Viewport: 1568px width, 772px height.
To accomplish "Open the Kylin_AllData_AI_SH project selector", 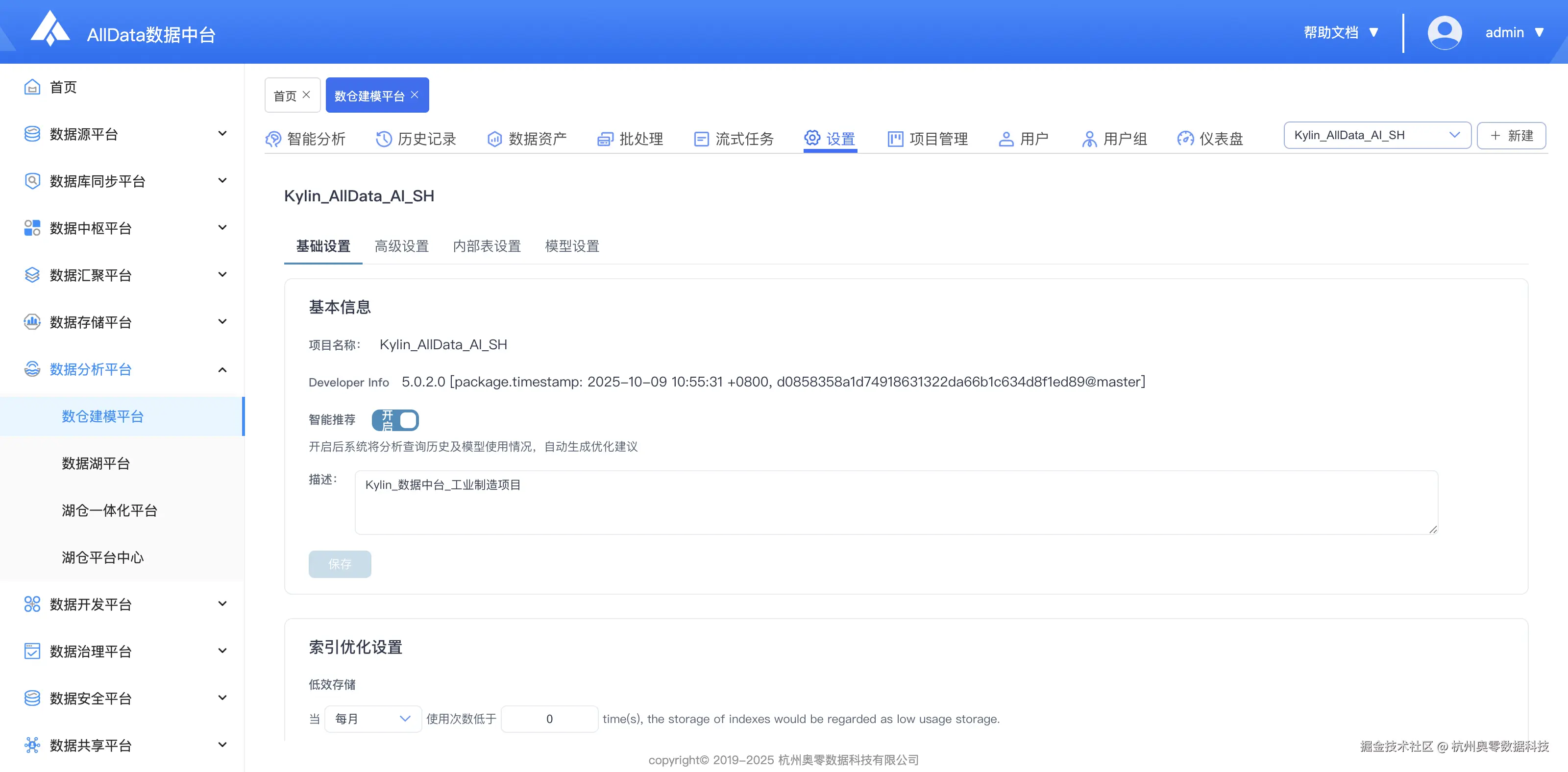I will (1377, 135).
